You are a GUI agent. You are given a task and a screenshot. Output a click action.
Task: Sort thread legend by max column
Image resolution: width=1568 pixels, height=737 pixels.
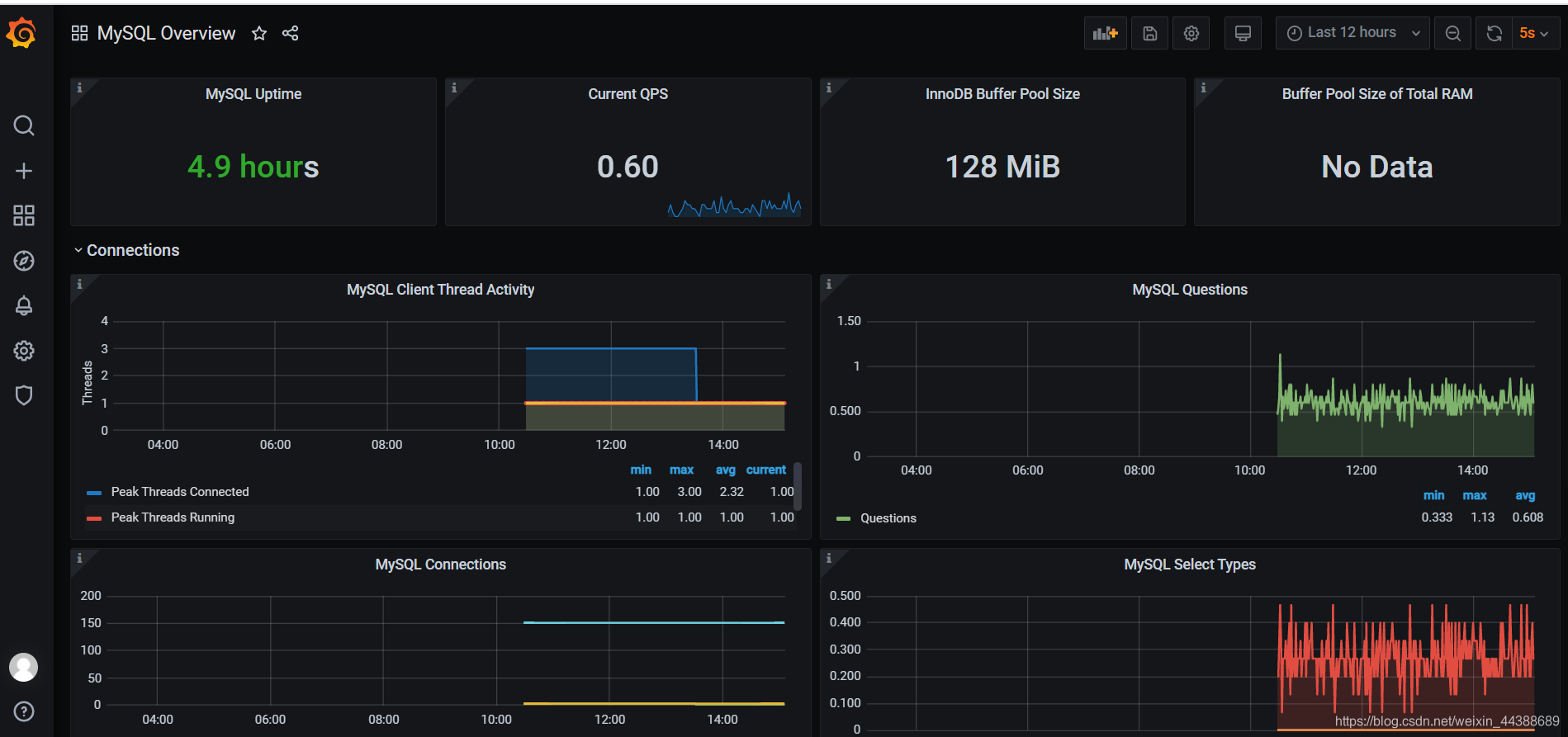coord(681,470)
